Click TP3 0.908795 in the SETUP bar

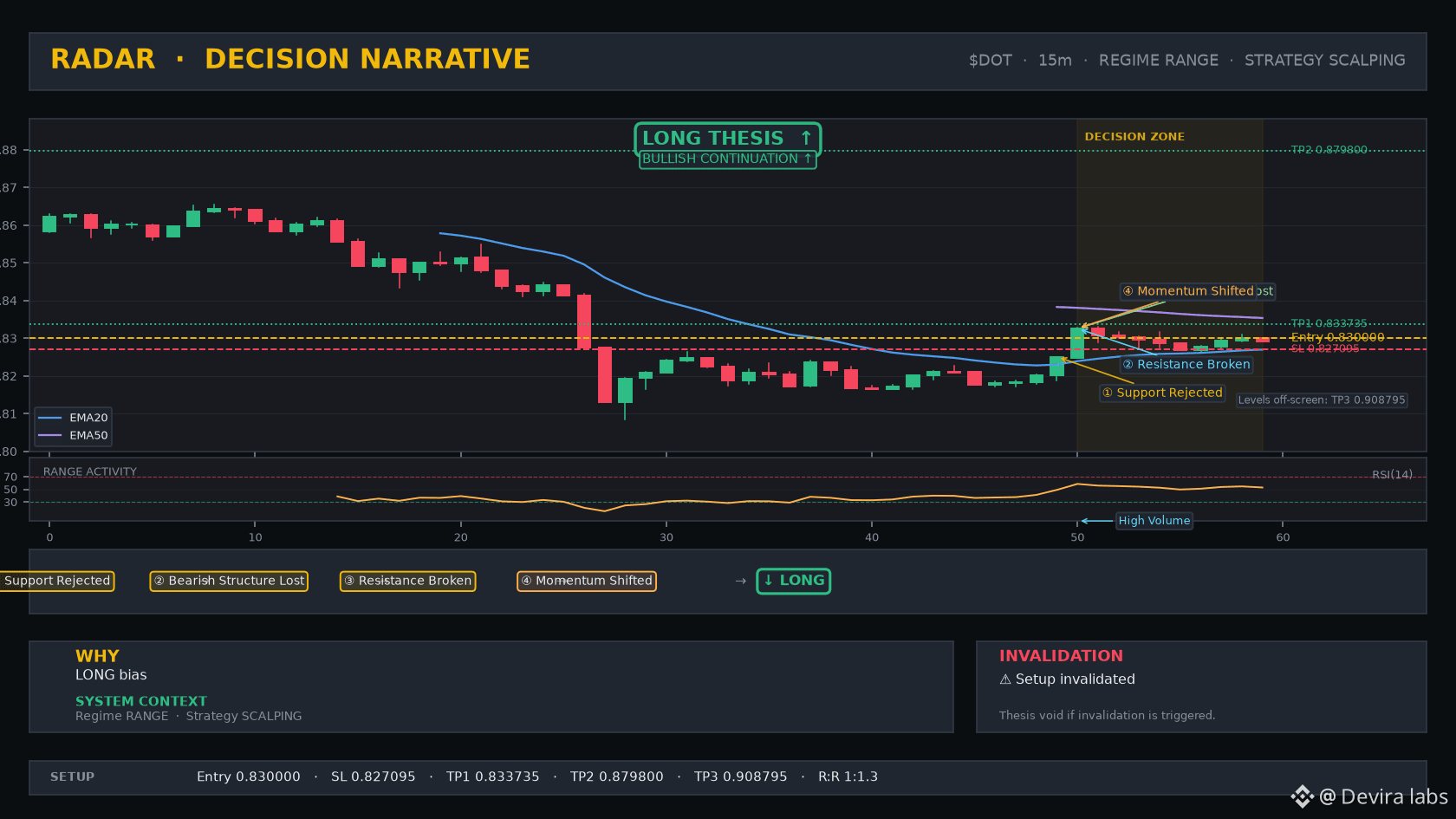point(741,777)
